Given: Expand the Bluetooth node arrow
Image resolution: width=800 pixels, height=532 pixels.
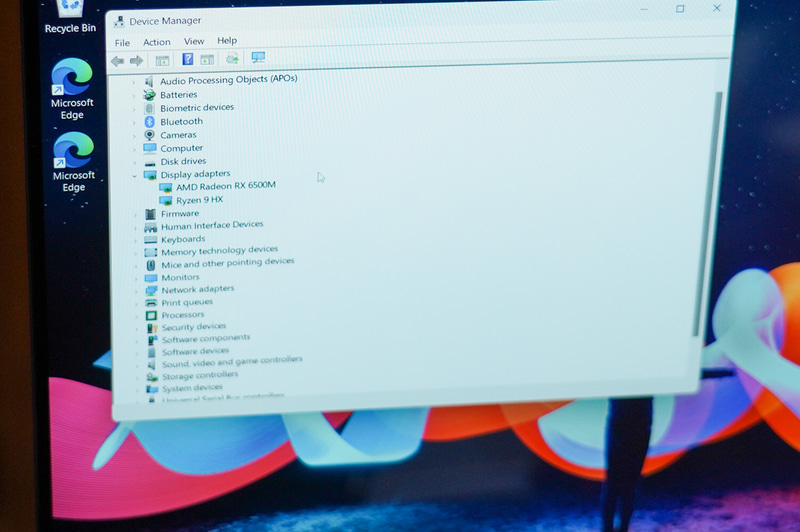Looking at the screenshot, I should click(134, 122).
